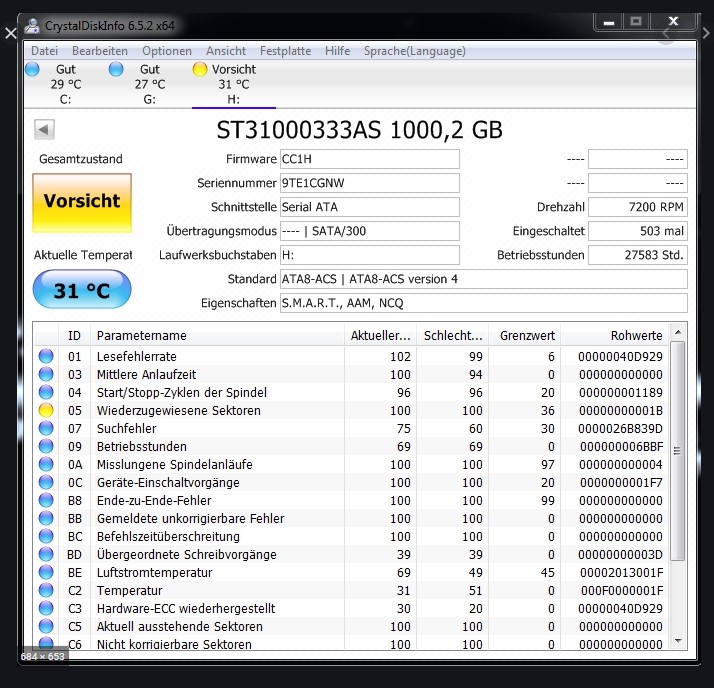
Task: Click the status orb for Gemeldete unkorrigierbare Fehler
Action: point(46,518)
